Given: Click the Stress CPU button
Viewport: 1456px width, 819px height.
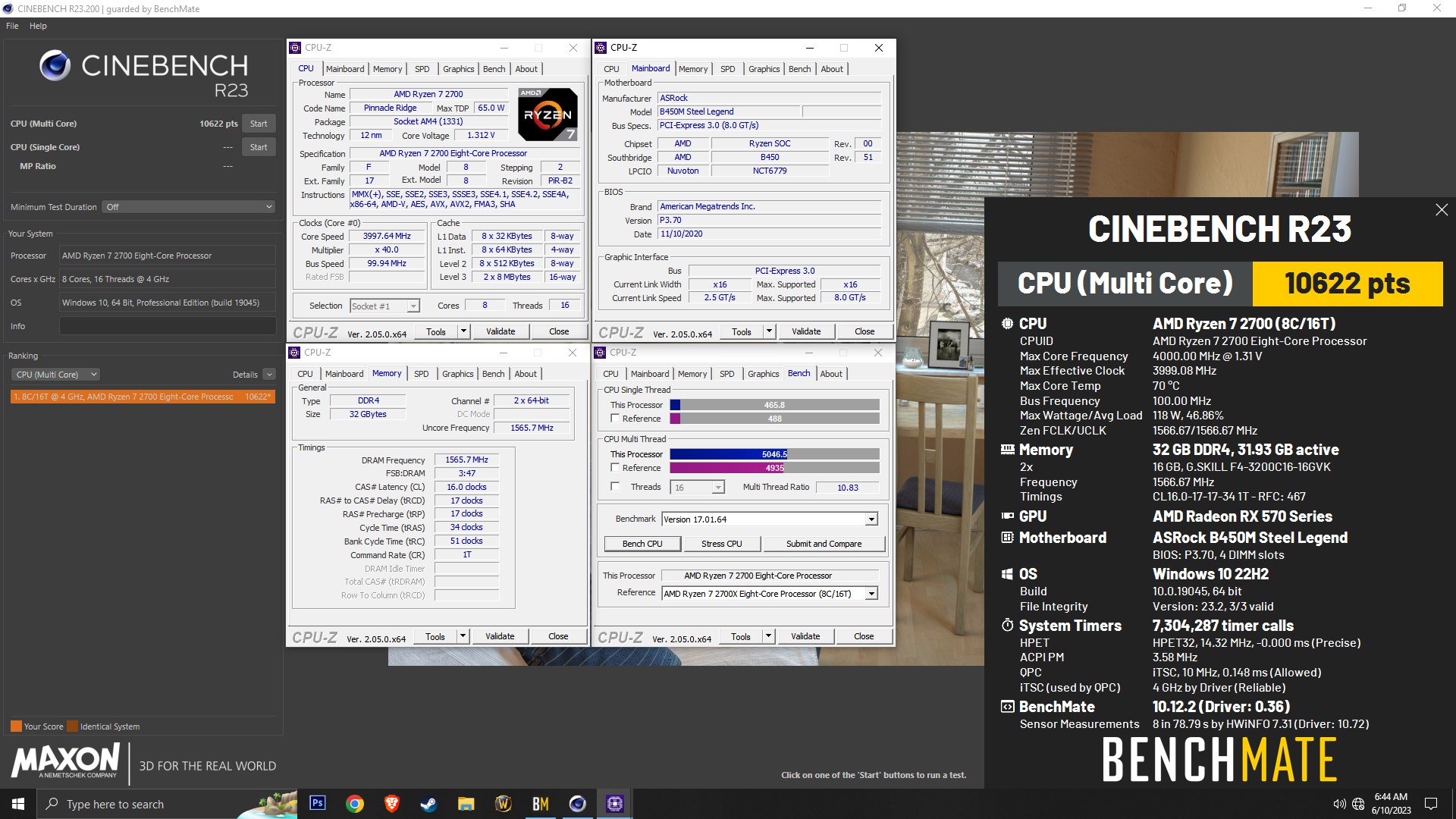Looking at the screenshot, I should tap(722, 544).
